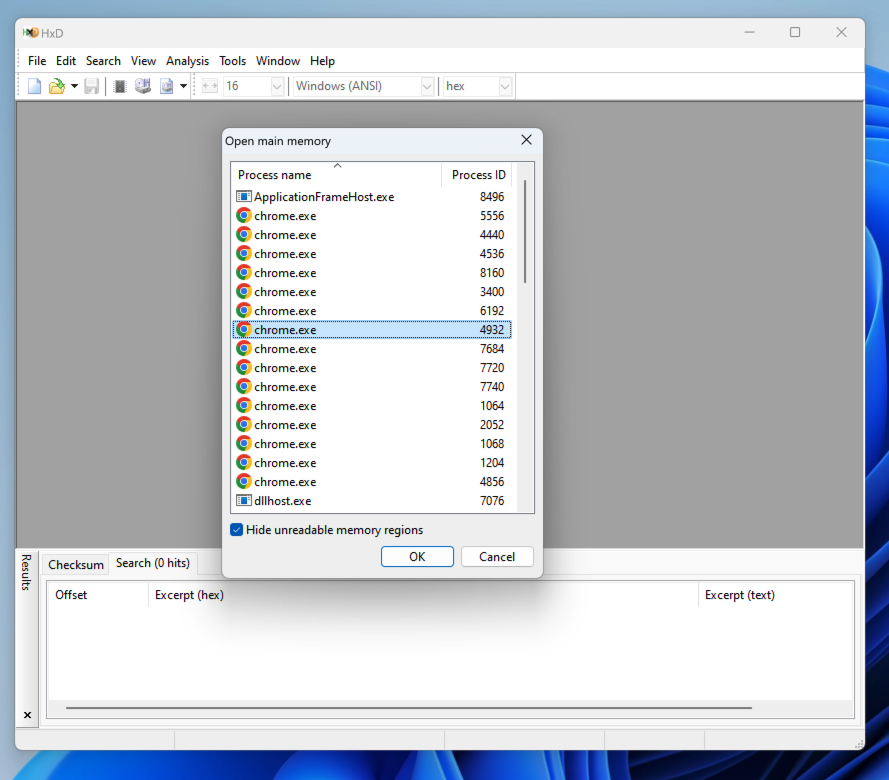Open the File menu

(x=37, y=61)
